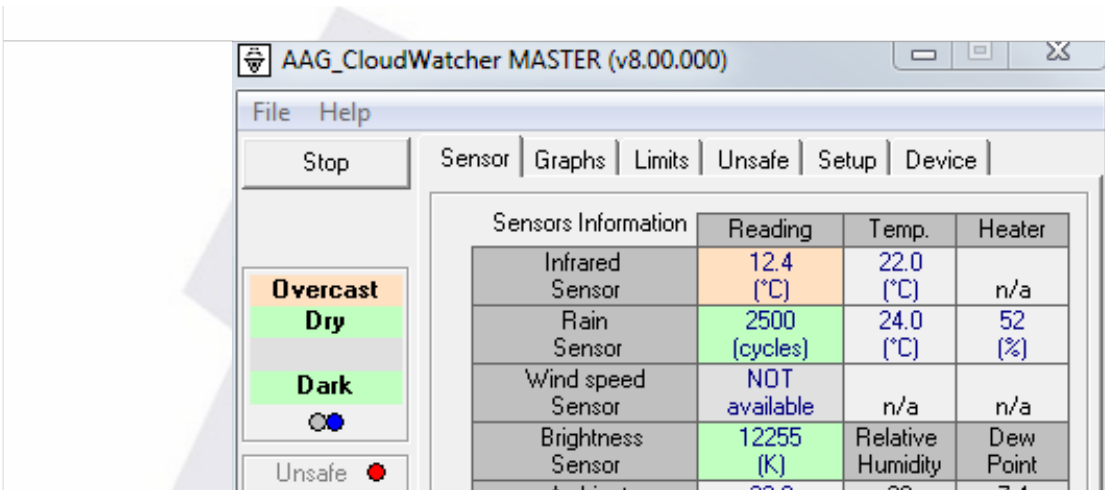Click the Infrared Sensor row label
Image resolution: width=1105 pixels, height=490 pixels.
point(584,276)
